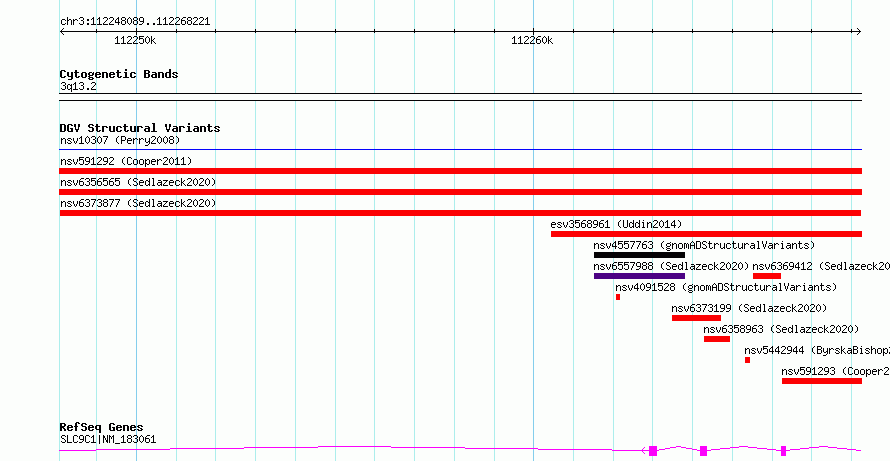The width and height of the screenshot is (890, 461).
Task: Click the DGV Structural Variants track heading
Action: [x=140, y=128]
